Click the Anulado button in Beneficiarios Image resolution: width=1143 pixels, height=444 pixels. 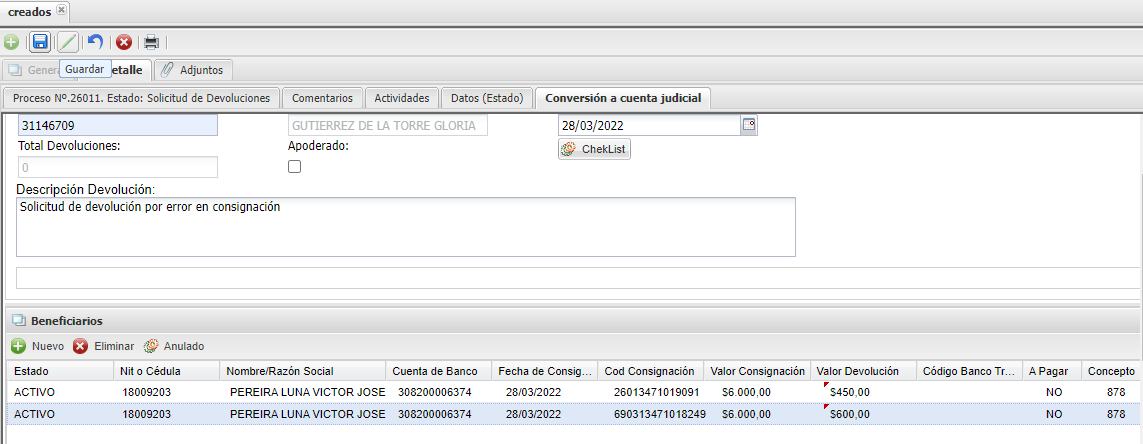174,346
